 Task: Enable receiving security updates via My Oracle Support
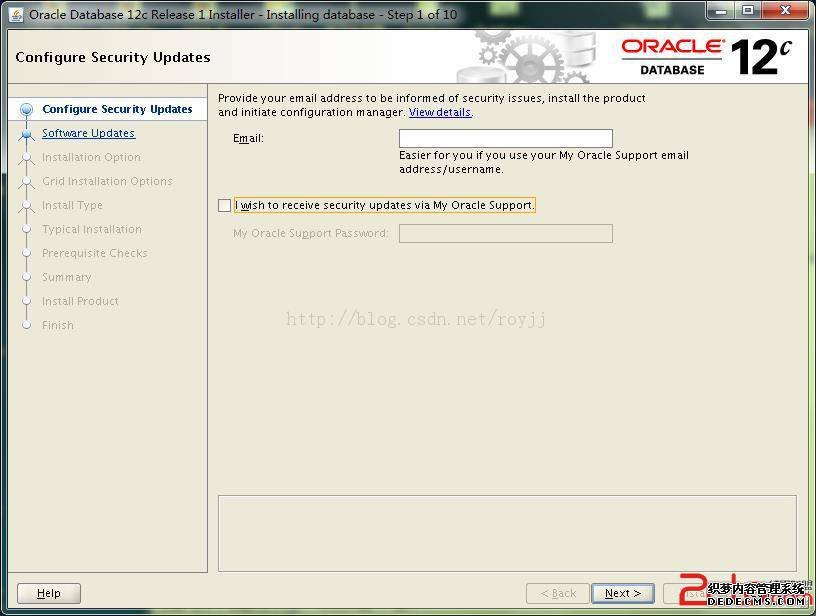point(224,205)
